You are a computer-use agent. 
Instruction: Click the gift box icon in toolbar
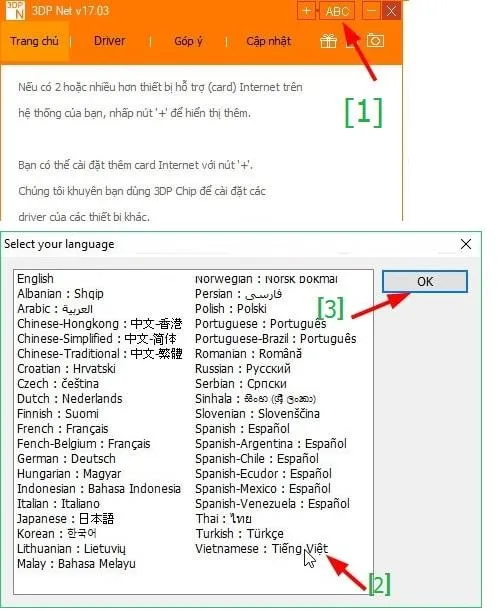tap(328, 41)
